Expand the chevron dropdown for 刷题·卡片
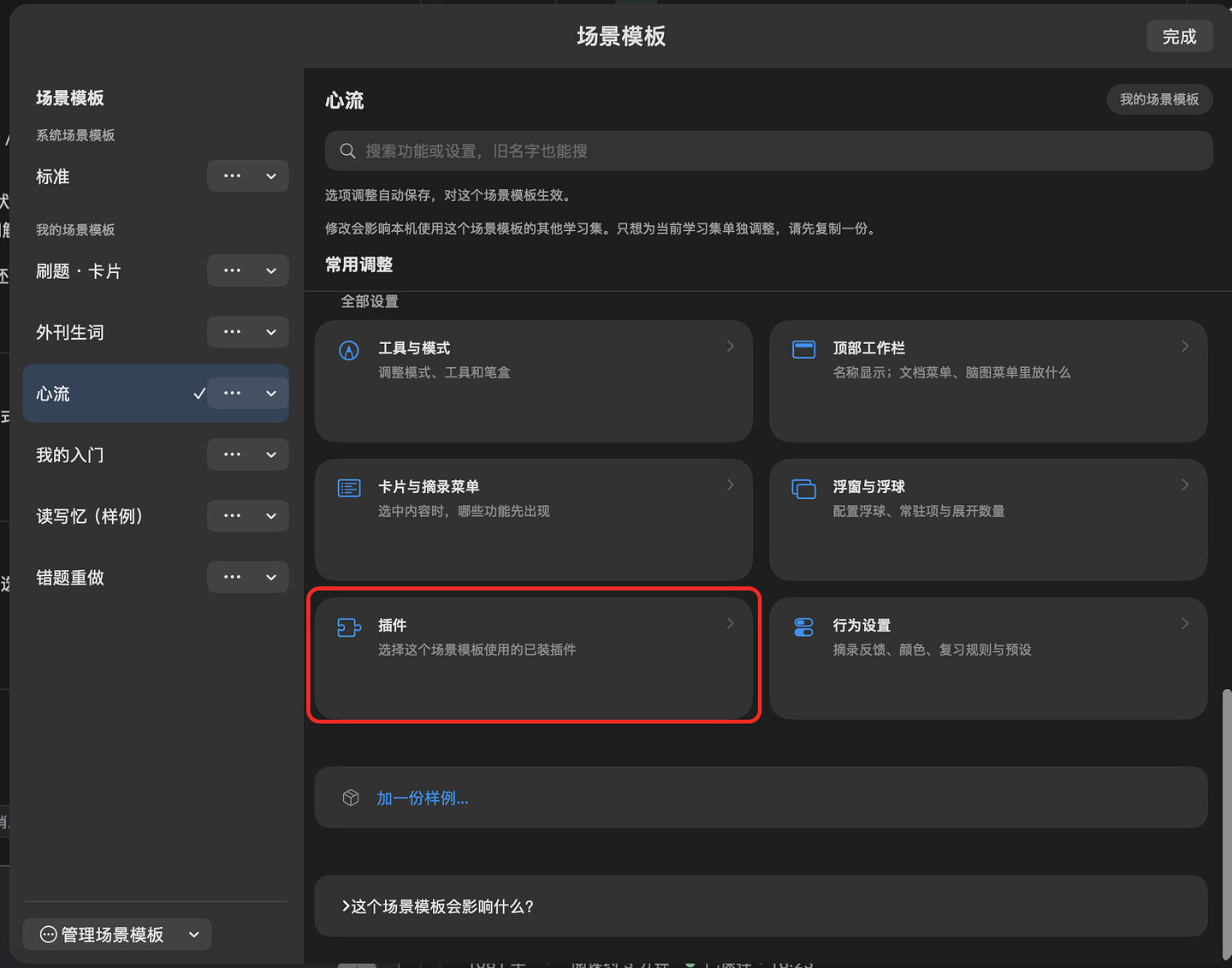The height and width of the screenshot is (968, 1232). 271,271
